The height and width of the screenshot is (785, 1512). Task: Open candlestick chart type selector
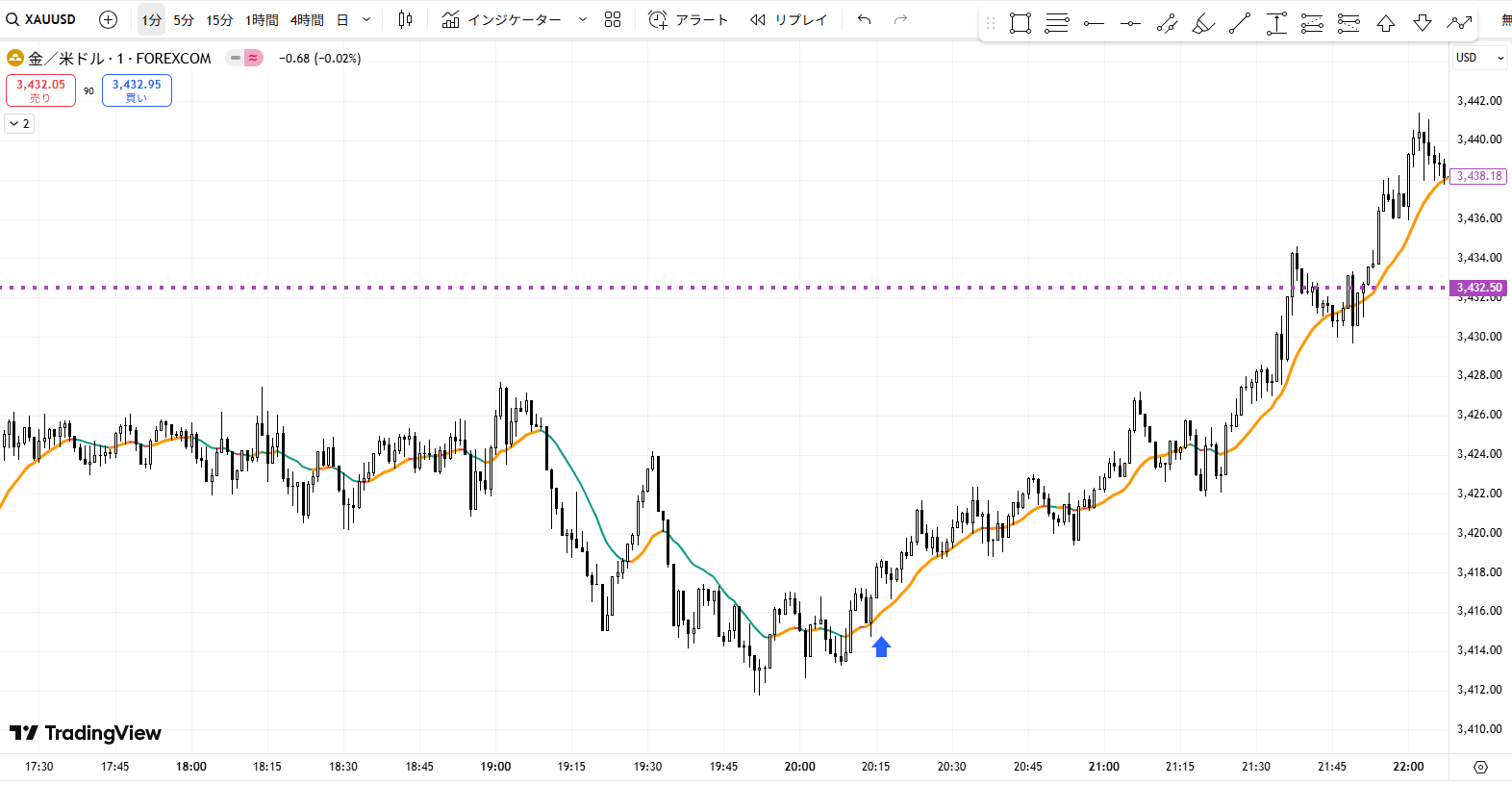tap(406, 19)
